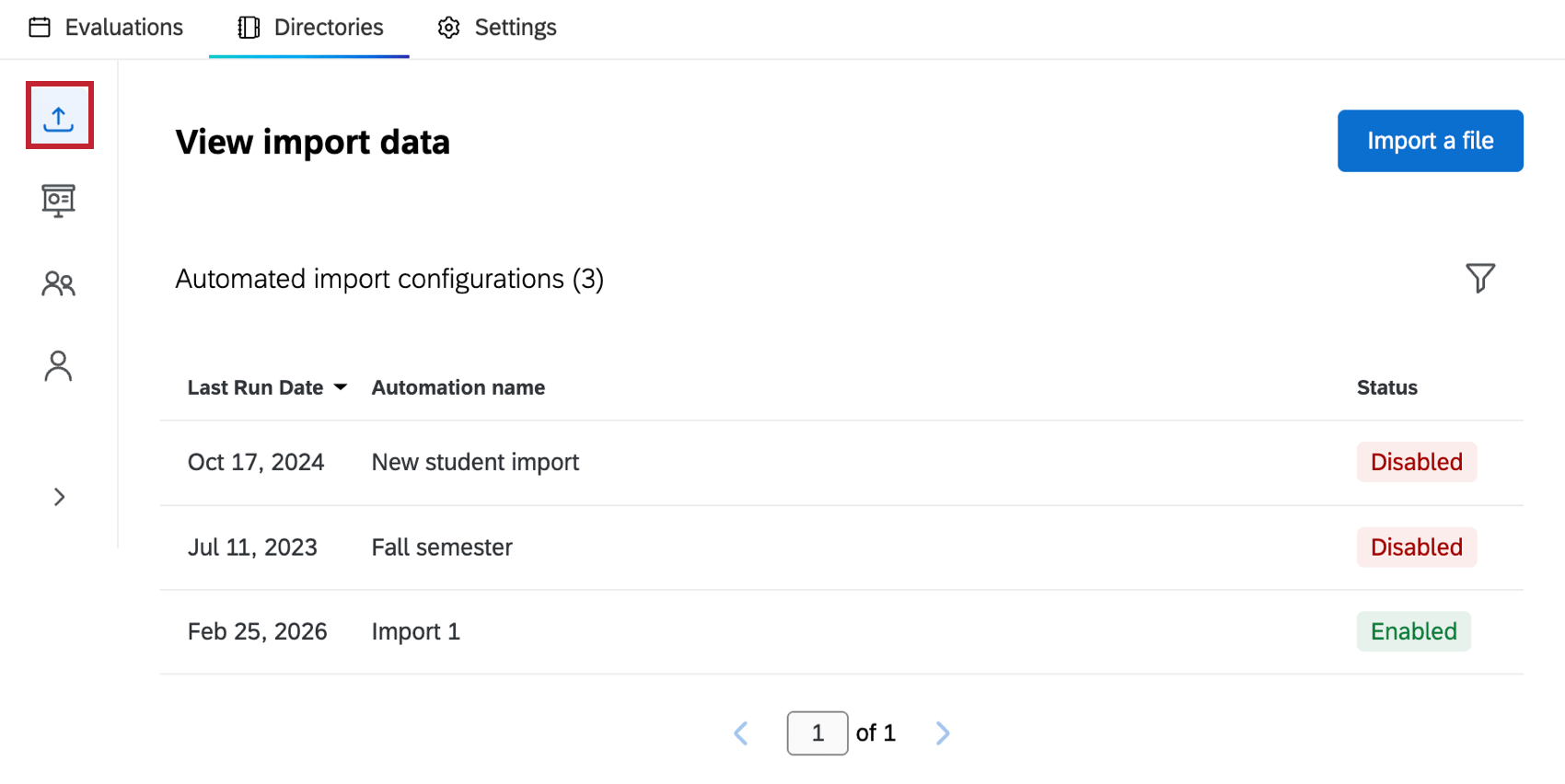Open the New student import automation
The width and height of the screenshot is (1565, 784).
(x=475, y=462)
